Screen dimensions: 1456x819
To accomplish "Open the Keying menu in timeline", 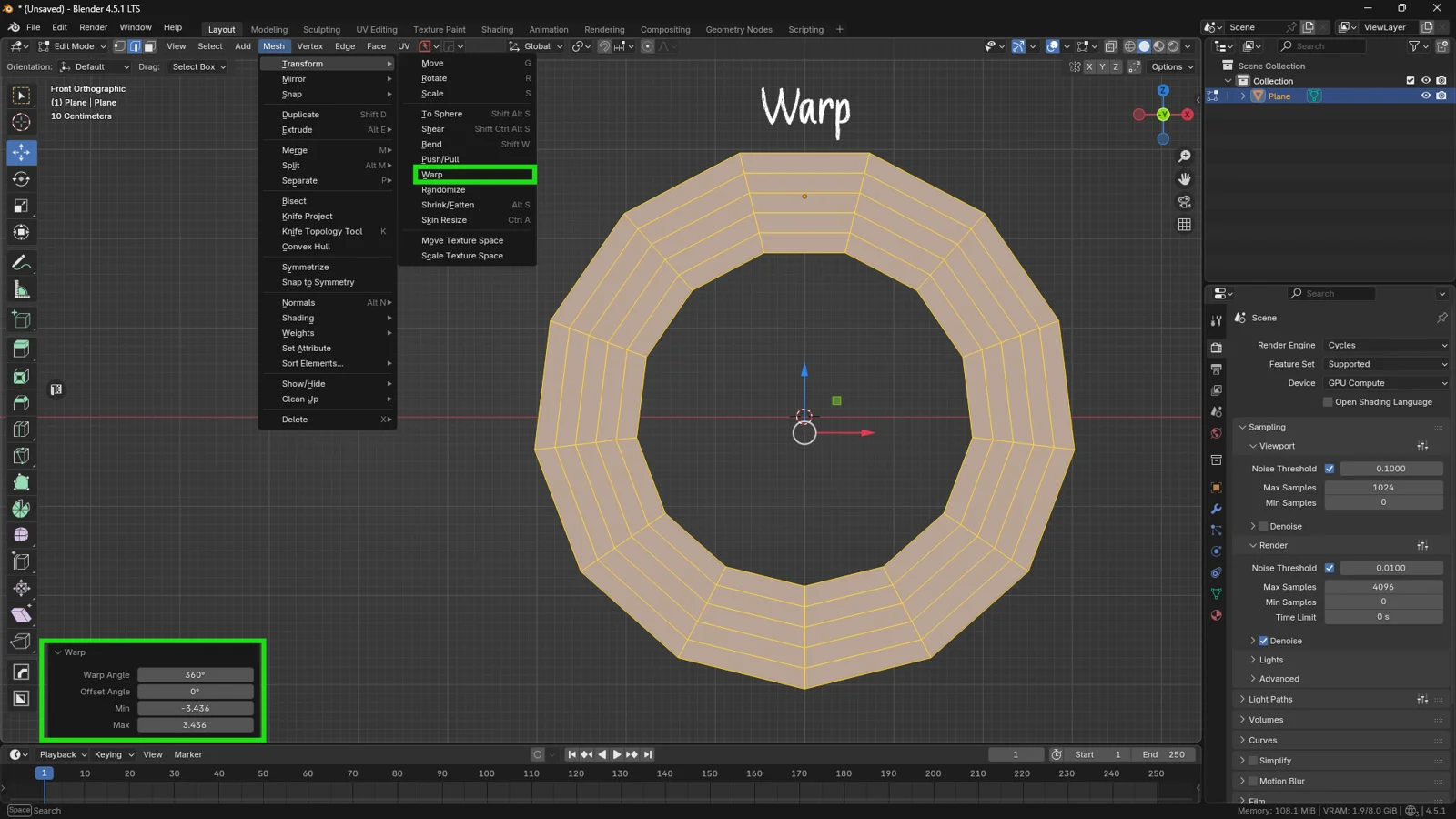I will pos(114,754).
